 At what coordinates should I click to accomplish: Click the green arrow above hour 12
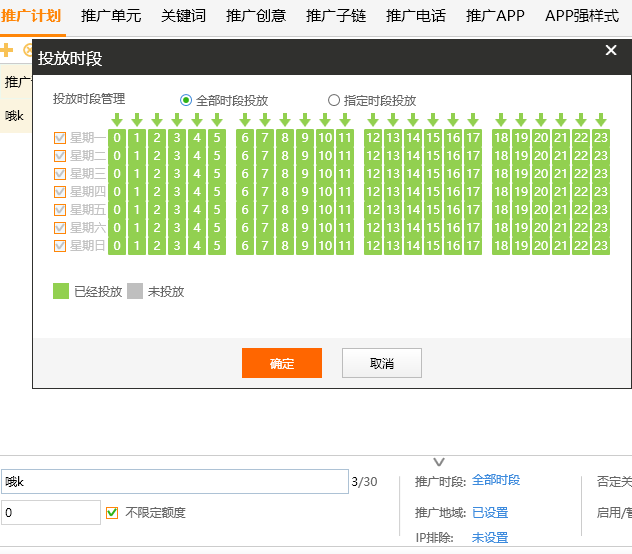point(373,120)
